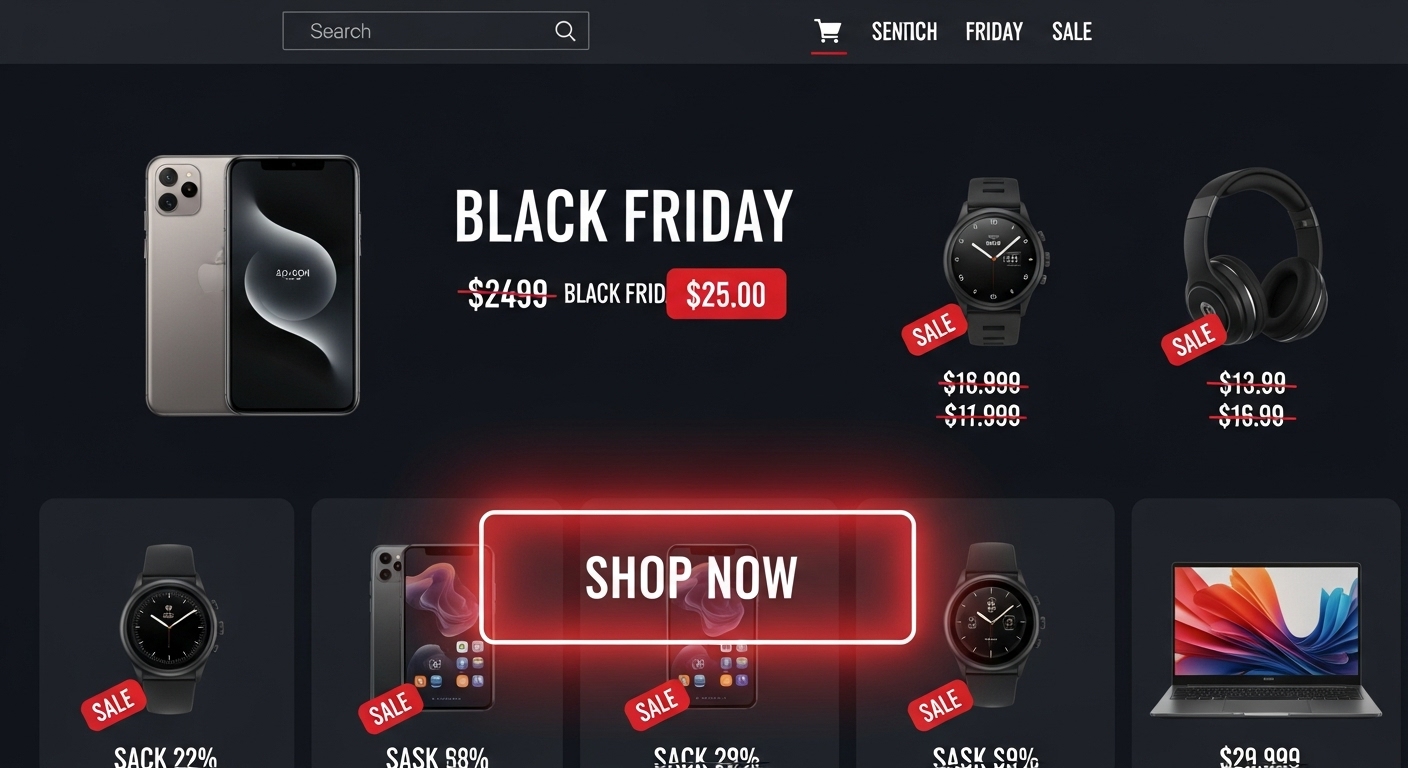Click SALE badge on SASK S9% watch card
Screen dimensions: 1408x768
coord(941,706)
